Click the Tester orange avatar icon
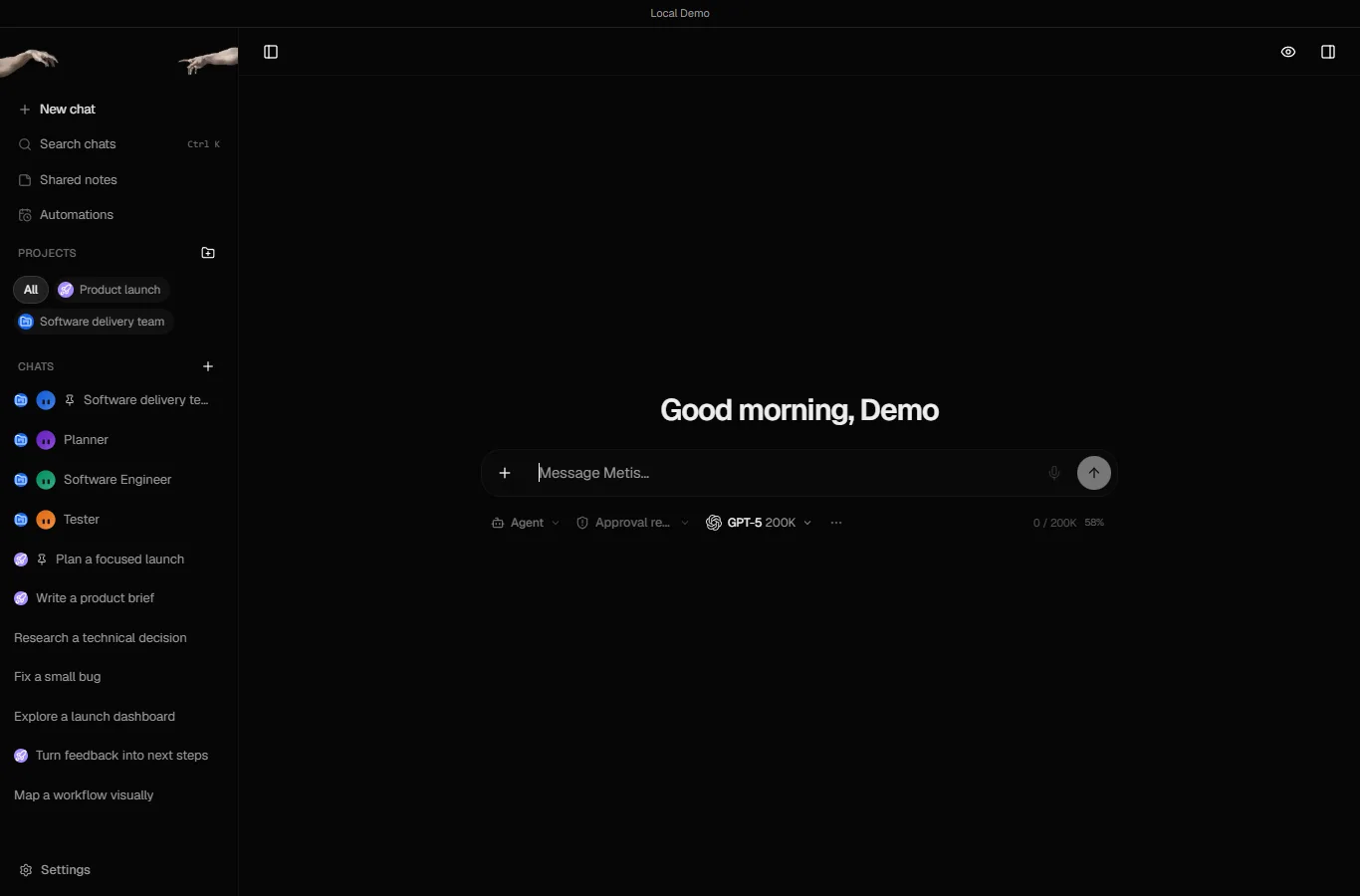1360x896 pixels. (46, 520)
